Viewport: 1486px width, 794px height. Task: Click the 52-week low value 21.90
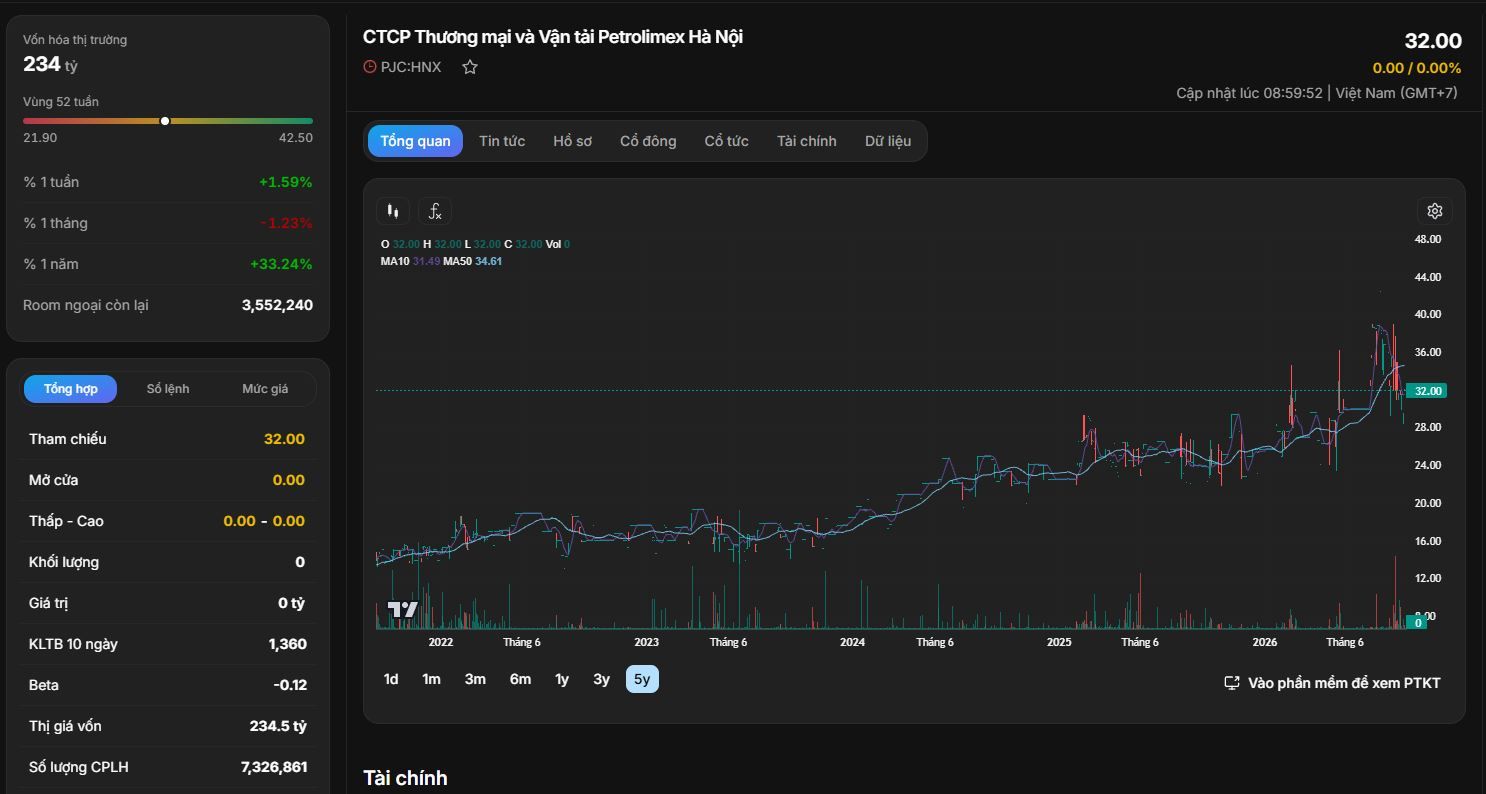[40, 138]
